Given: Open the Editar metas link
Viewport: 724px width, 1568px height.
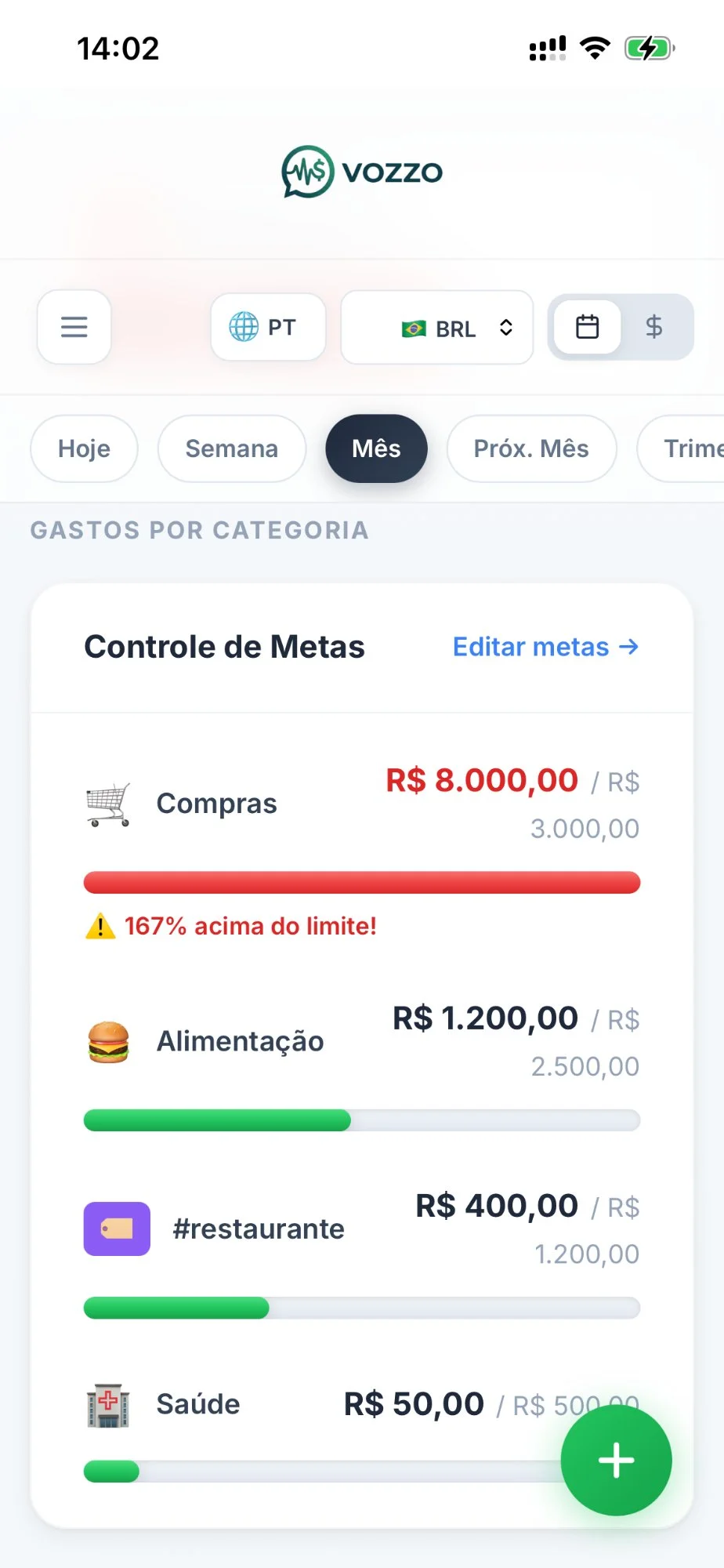Looking at the screenshot, I should click(x=545, y=647).
